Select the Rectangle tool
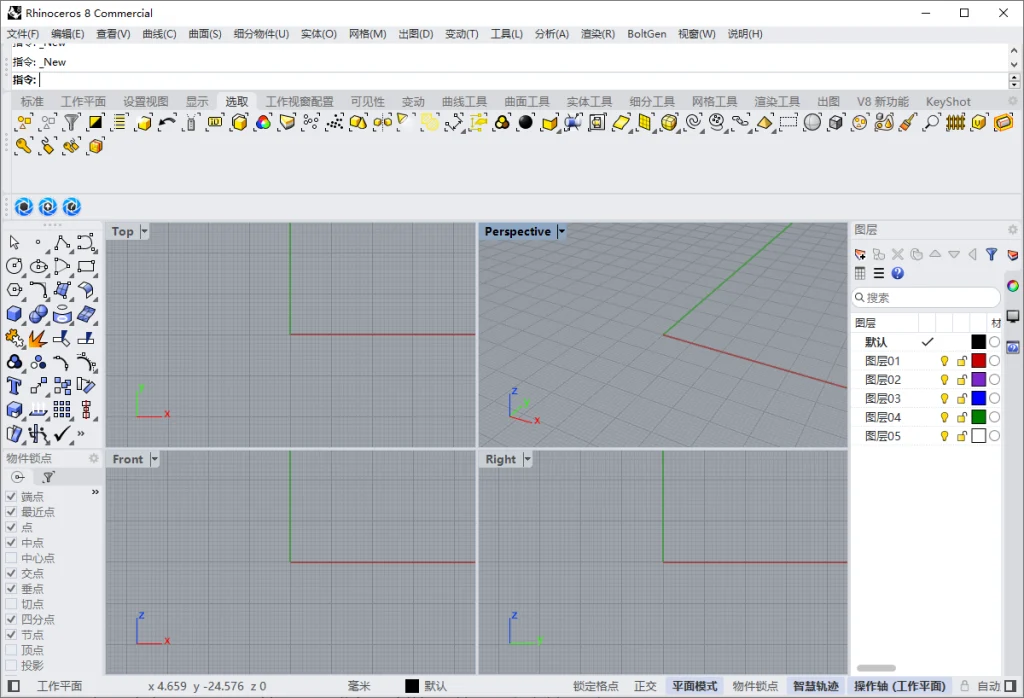This screenshot has height=698, width=1024. (86, 266)
